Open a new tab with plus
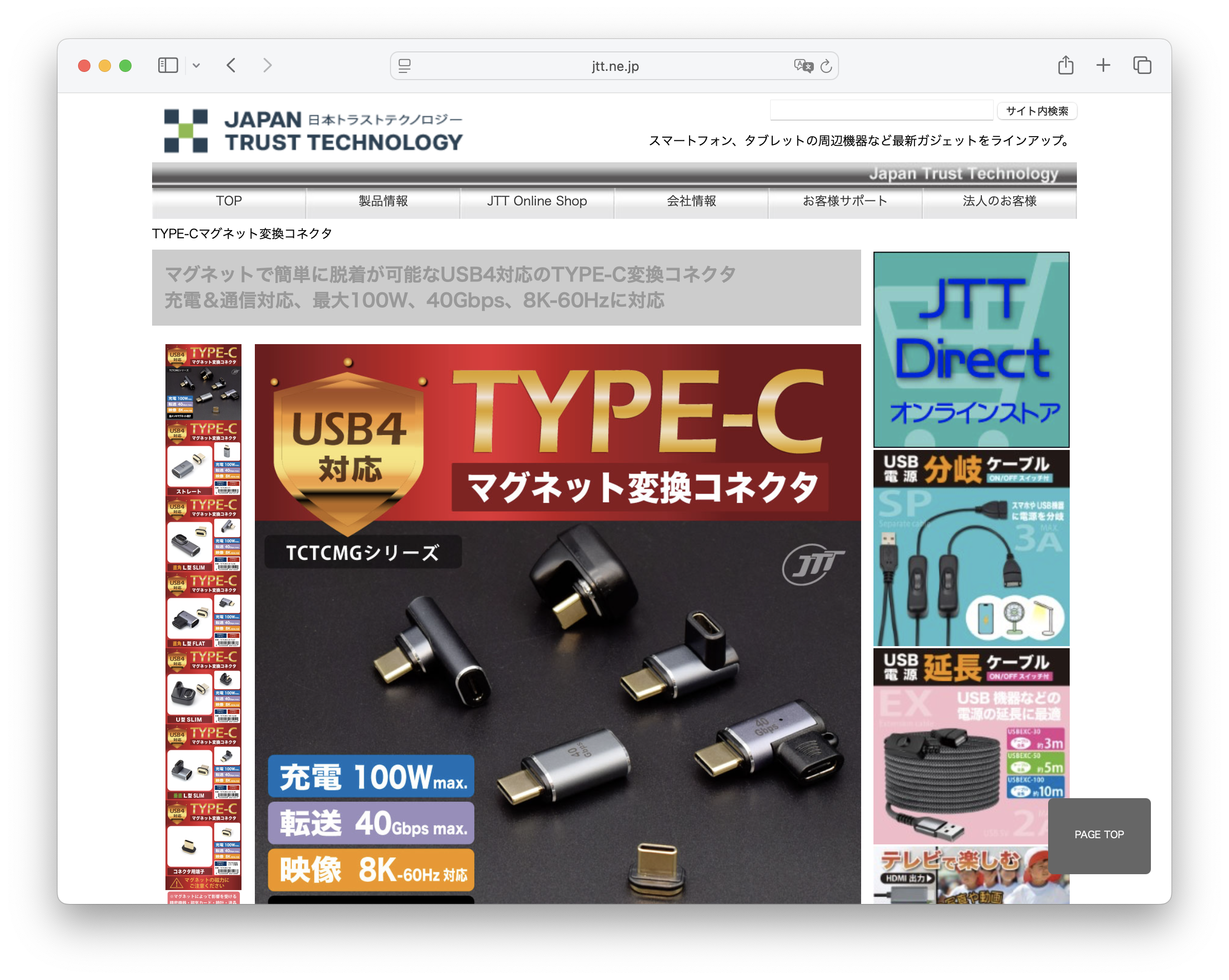1229x980 pixels. [x=1103, y=65]
